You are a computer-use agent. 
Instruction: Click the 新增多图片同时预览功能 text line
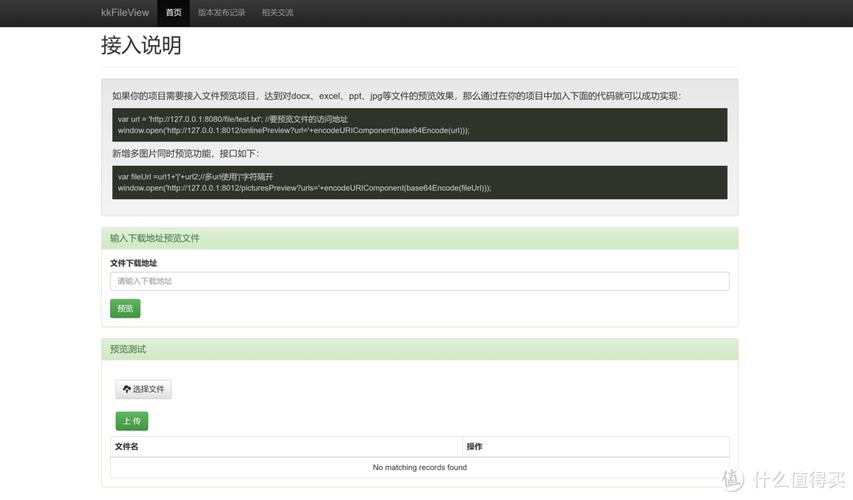click(x=185, y=154)
